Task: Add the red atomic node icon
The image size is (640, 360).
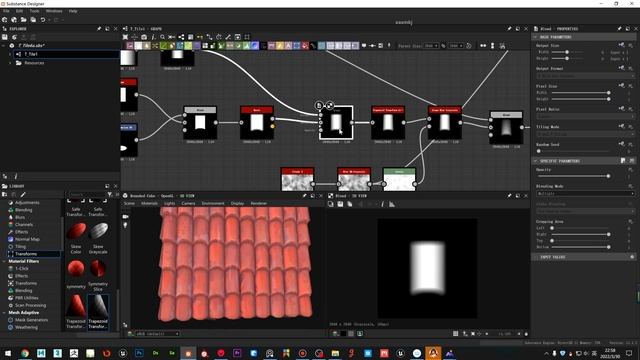Action: (305, 46)
